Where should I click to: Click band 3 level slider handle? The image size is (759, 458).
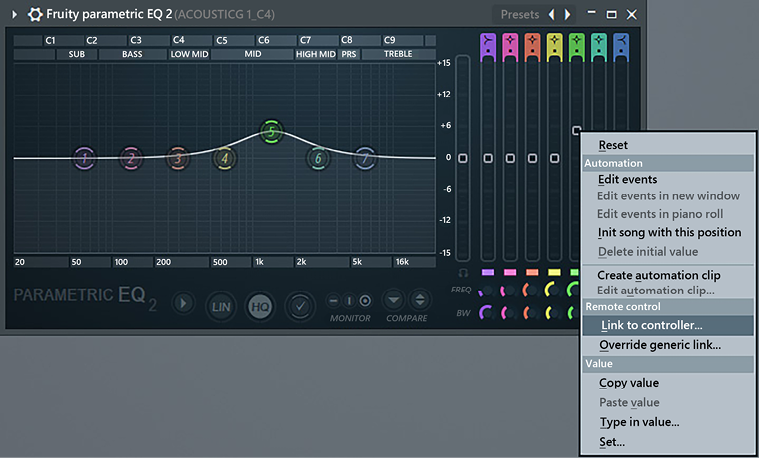coord(532,158)
